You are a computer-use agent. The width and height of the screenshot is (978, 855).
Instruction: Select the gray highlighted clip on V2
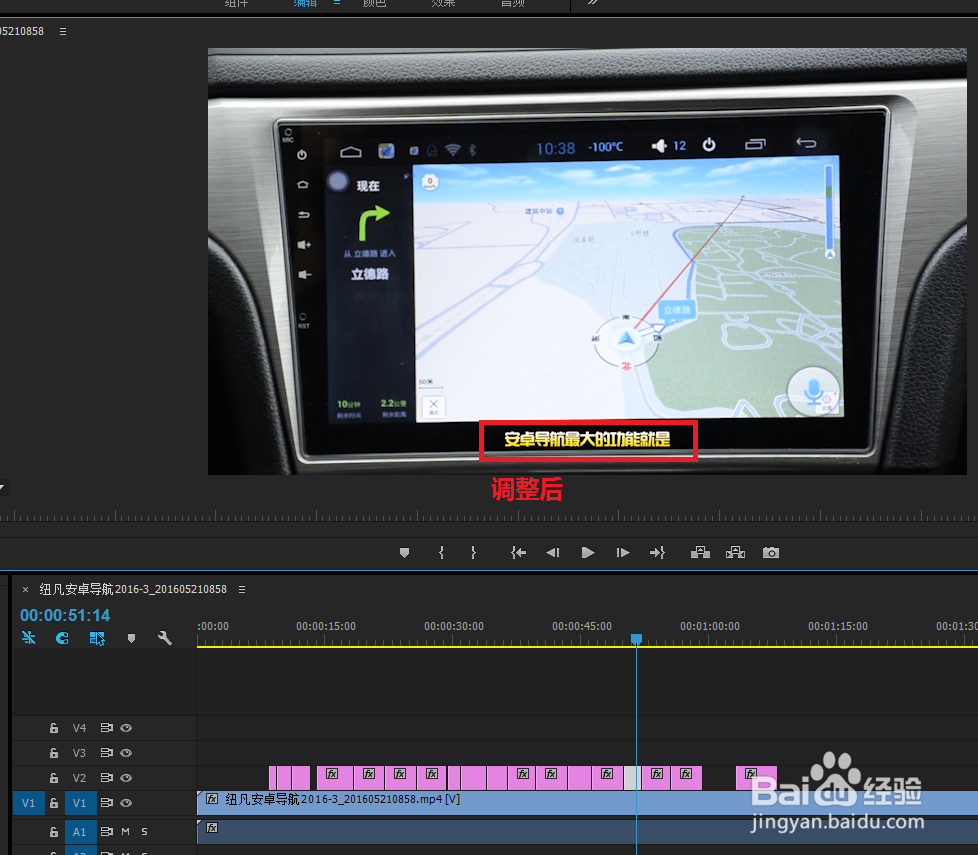(x=632, y=778)
